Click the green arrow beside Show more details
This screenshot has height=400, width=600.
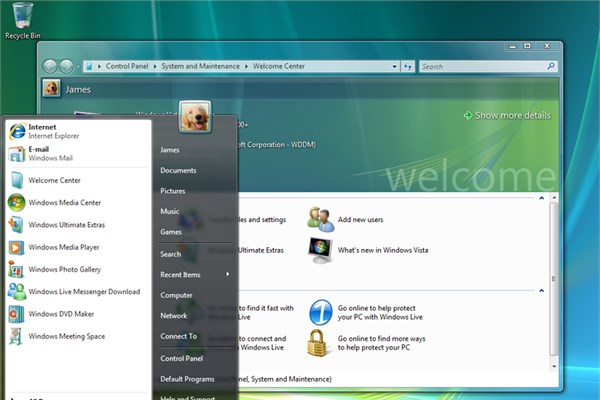pyautogui.click(x=468, y=115)
